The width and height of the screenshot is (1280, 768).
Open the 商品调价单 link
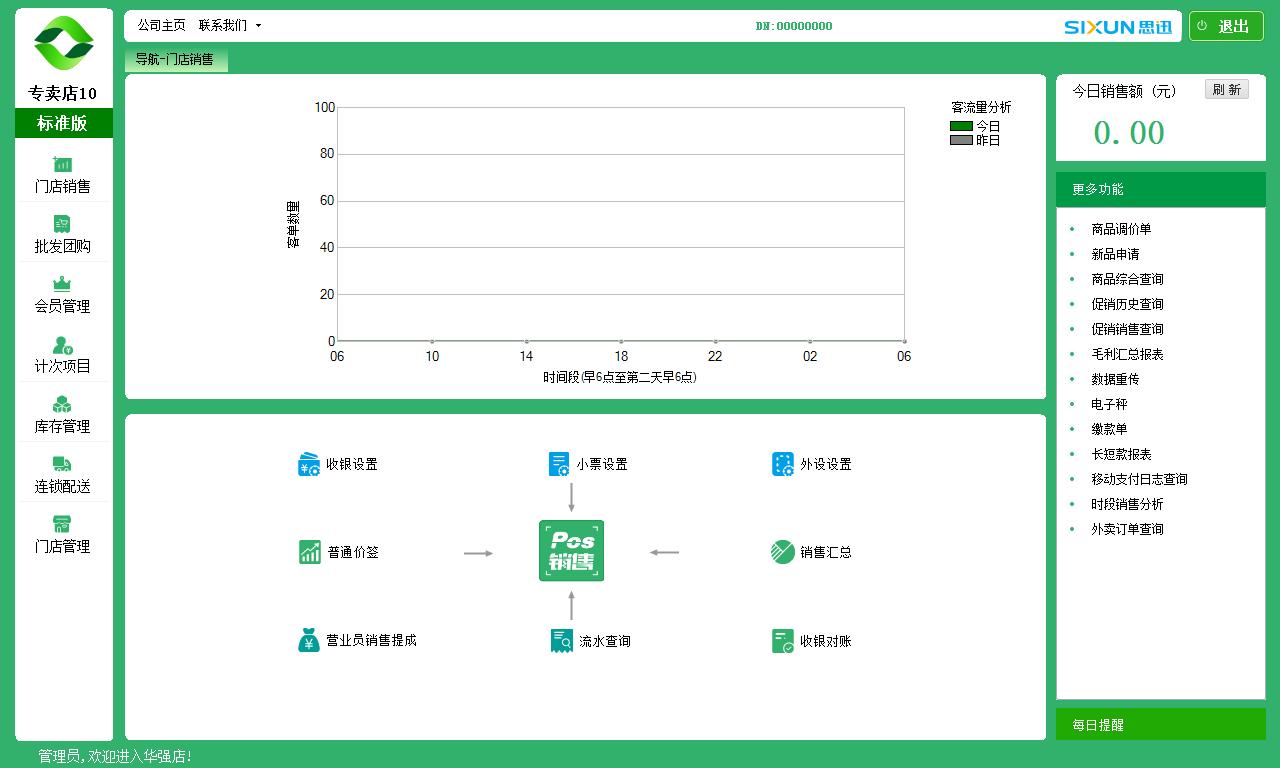[1121, 229]
